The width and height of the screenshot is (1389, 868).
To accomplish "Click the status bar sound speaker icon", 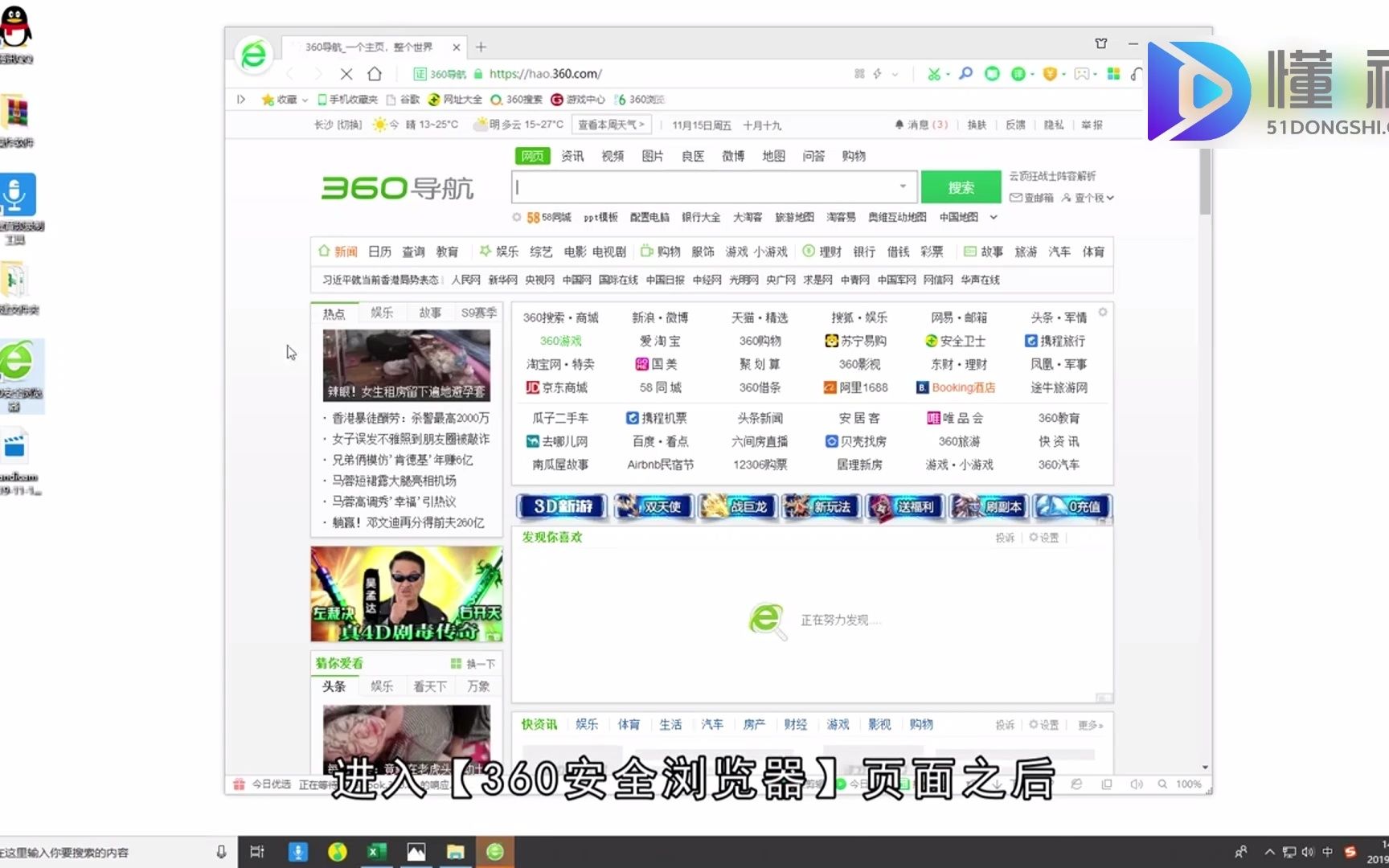I will click(x=1136, y=784).
